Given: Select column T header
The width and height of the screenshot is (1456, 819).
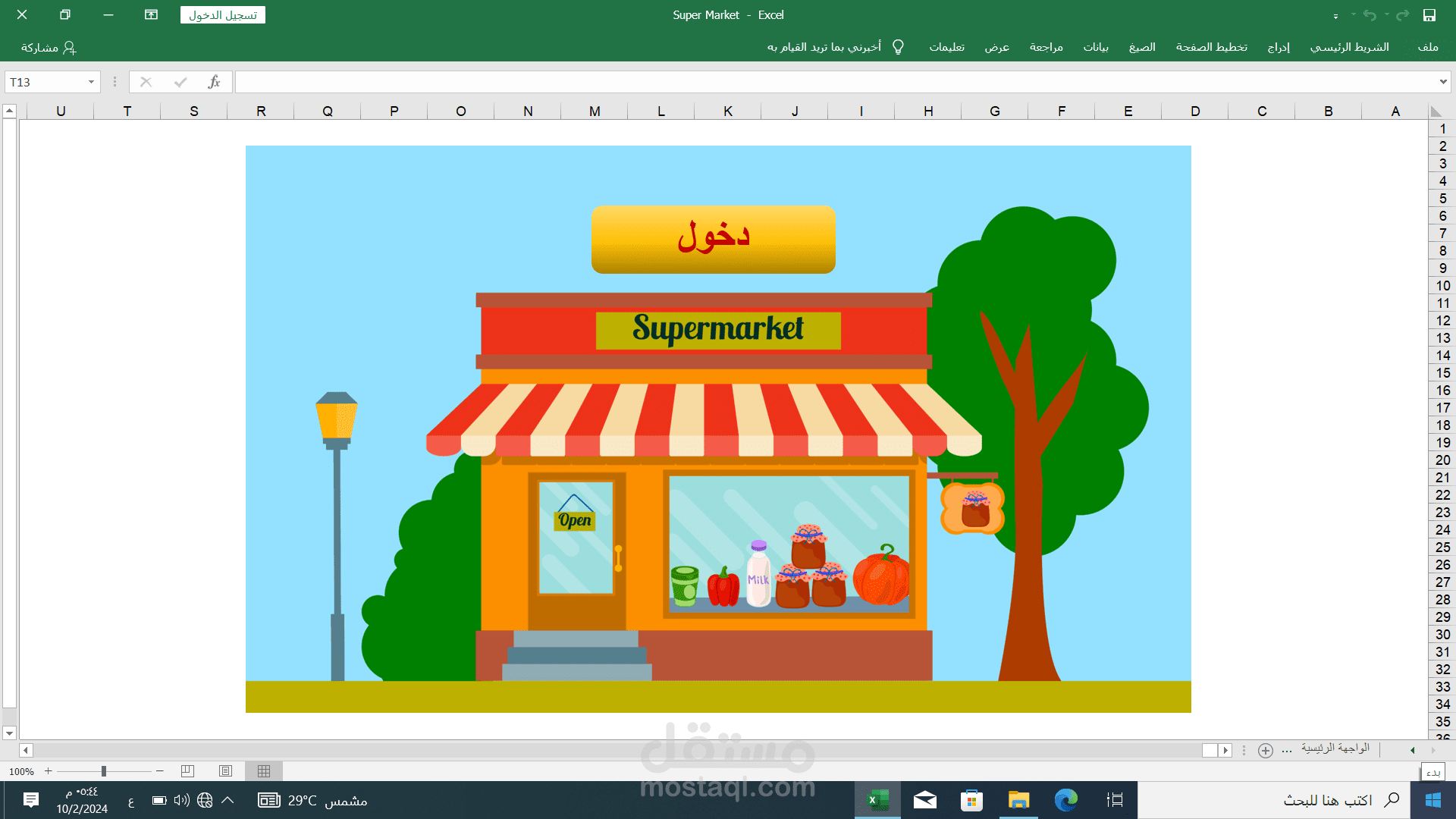Looking at the screenshot, I should [x=127, y=111].
